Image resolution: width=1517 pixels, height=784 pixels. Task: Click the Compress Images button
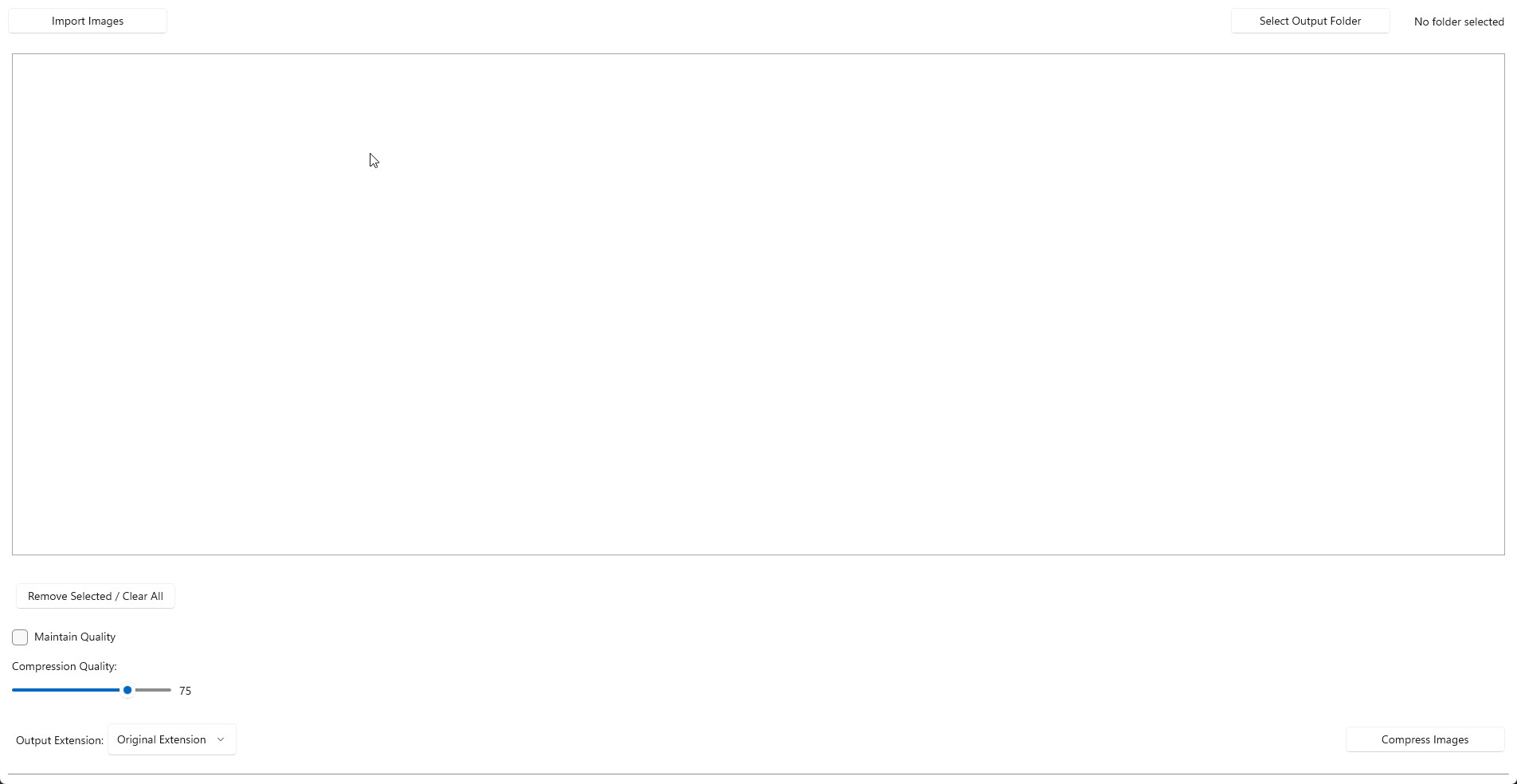coord(1425,739)
